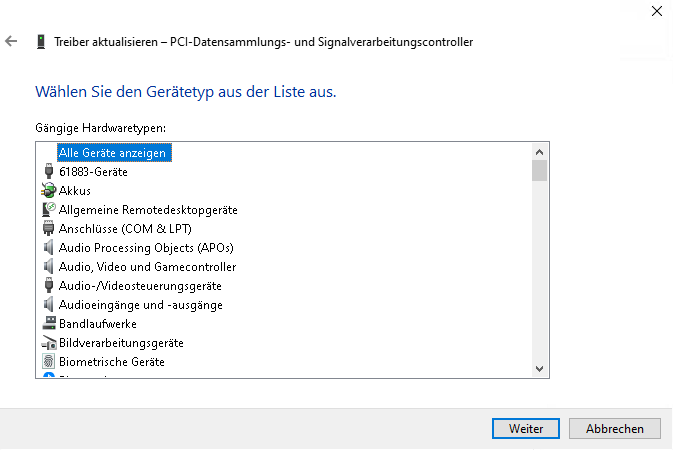Select 'Audio-/Videosteuerungsgeräte' entry

pyautogui.click(x=140, y=286)
